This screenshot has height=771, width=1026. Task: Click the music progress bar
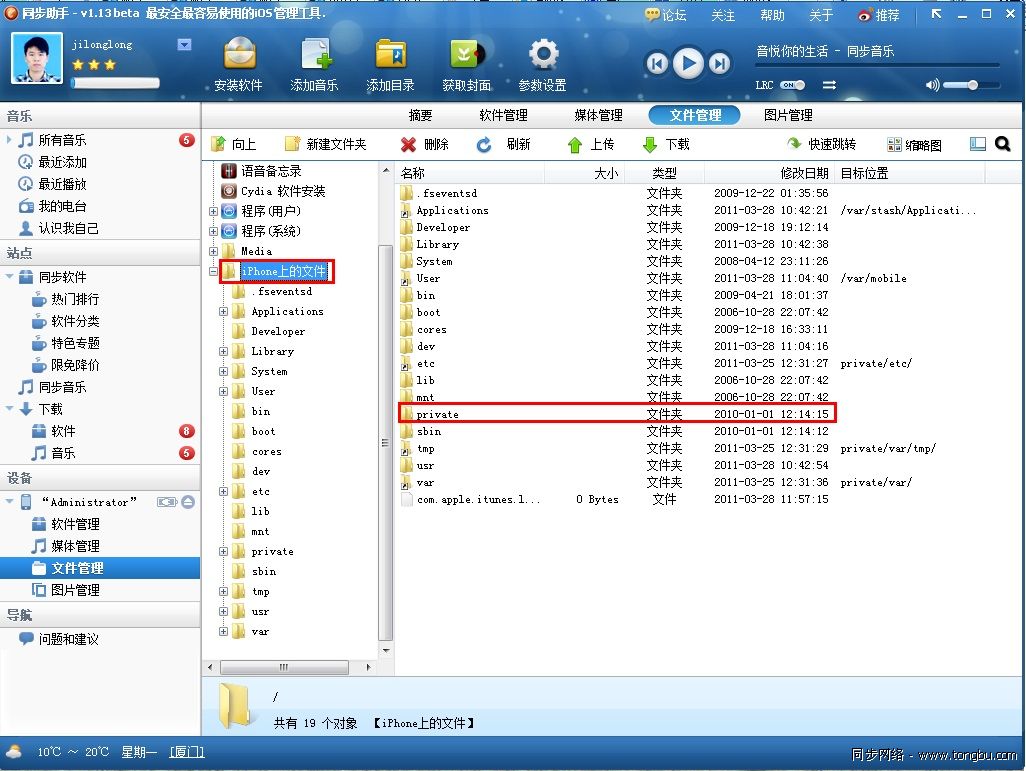pyautogui.click(x=877, y=65)
